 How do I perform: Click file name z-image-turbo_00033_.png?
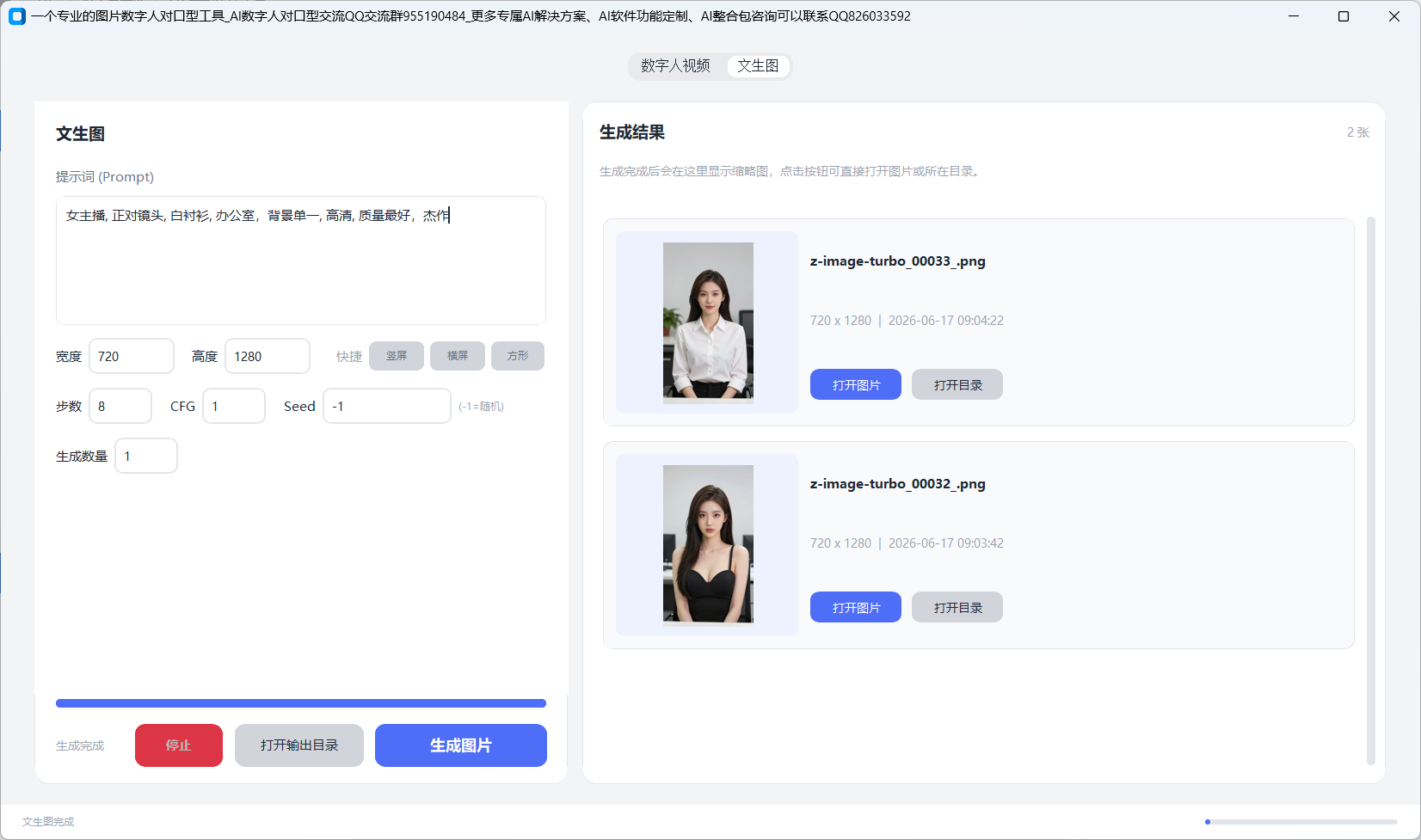[x=898, y=261]
